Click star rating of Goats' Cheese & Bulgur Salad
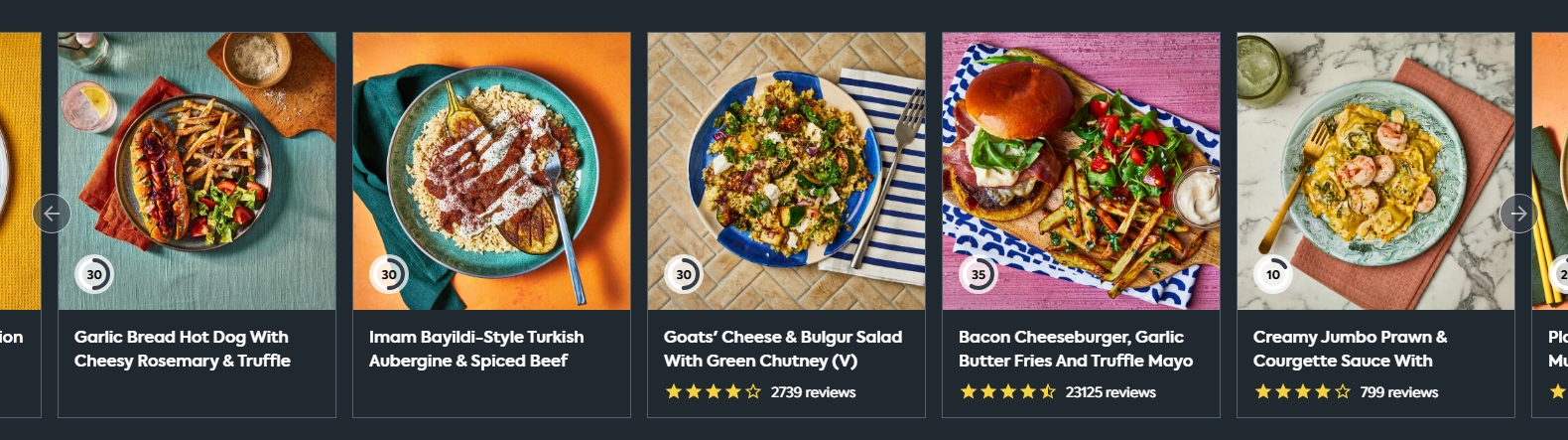 pos(713,392)
